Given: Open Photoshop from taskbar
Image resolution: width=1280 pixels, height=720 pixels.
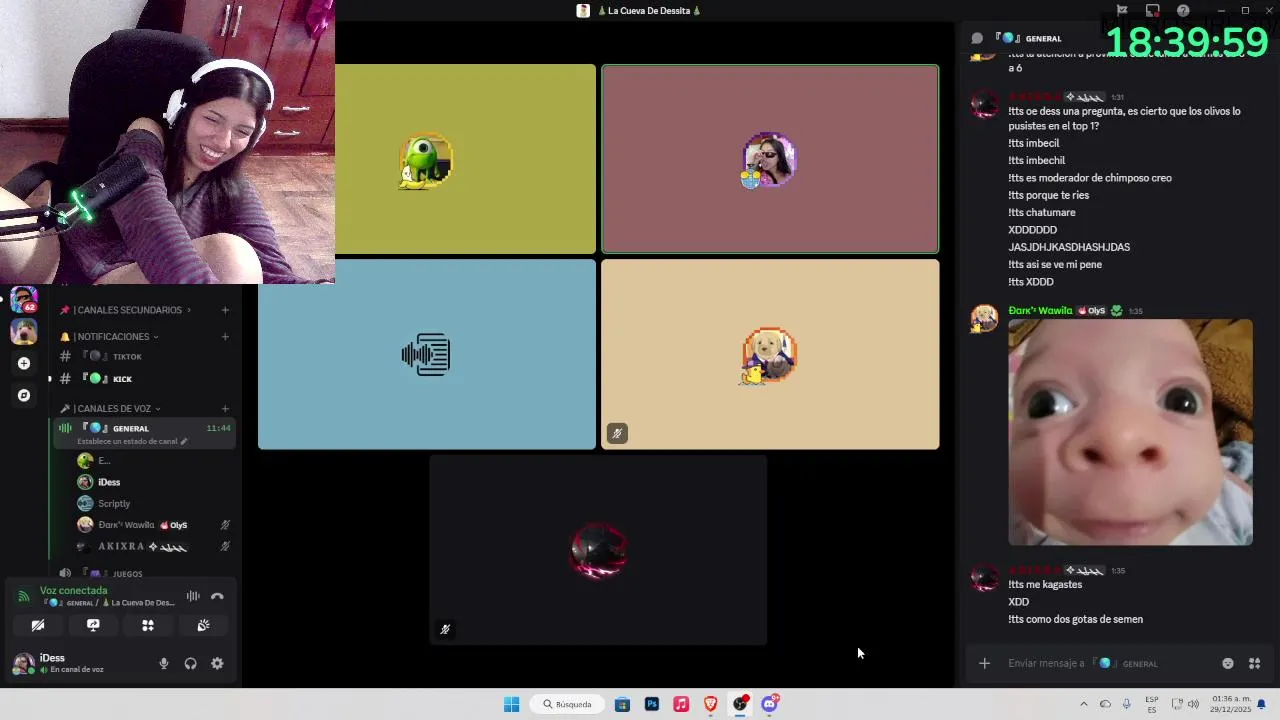Looking at the screenshot, I should pos(652,704).
